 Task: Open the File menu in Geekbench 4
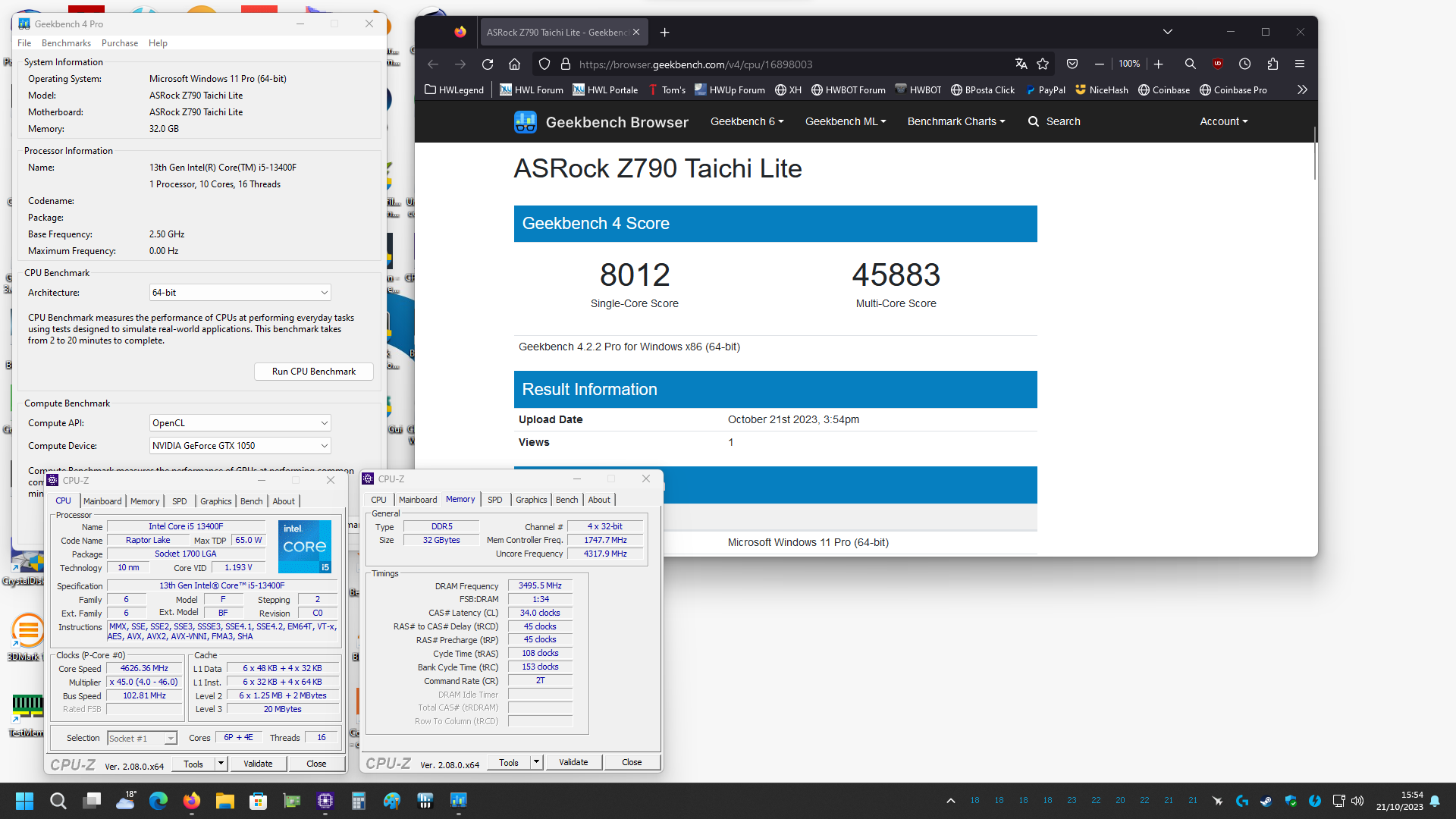(x=24, y=43)
